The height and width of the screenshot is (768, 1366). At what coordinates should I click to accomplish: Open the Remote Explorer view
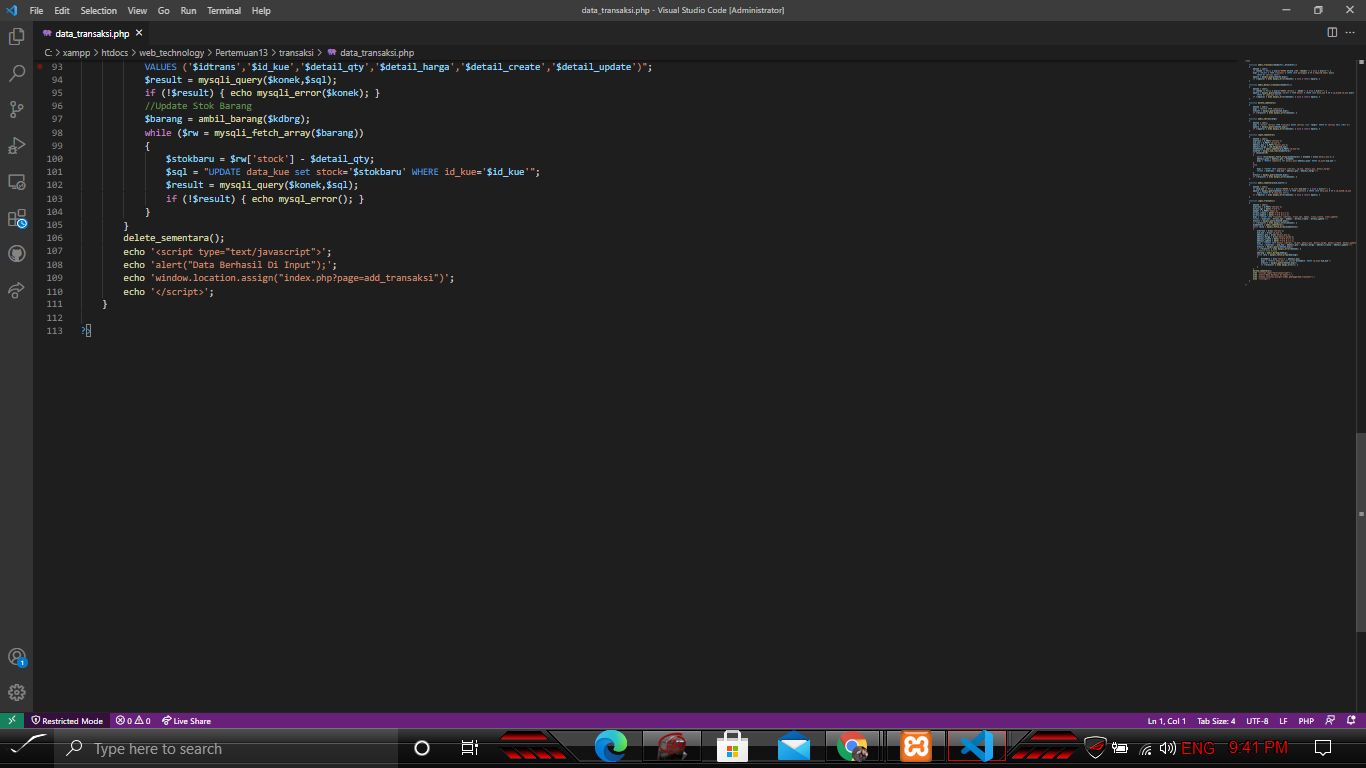tap(16, 182)
